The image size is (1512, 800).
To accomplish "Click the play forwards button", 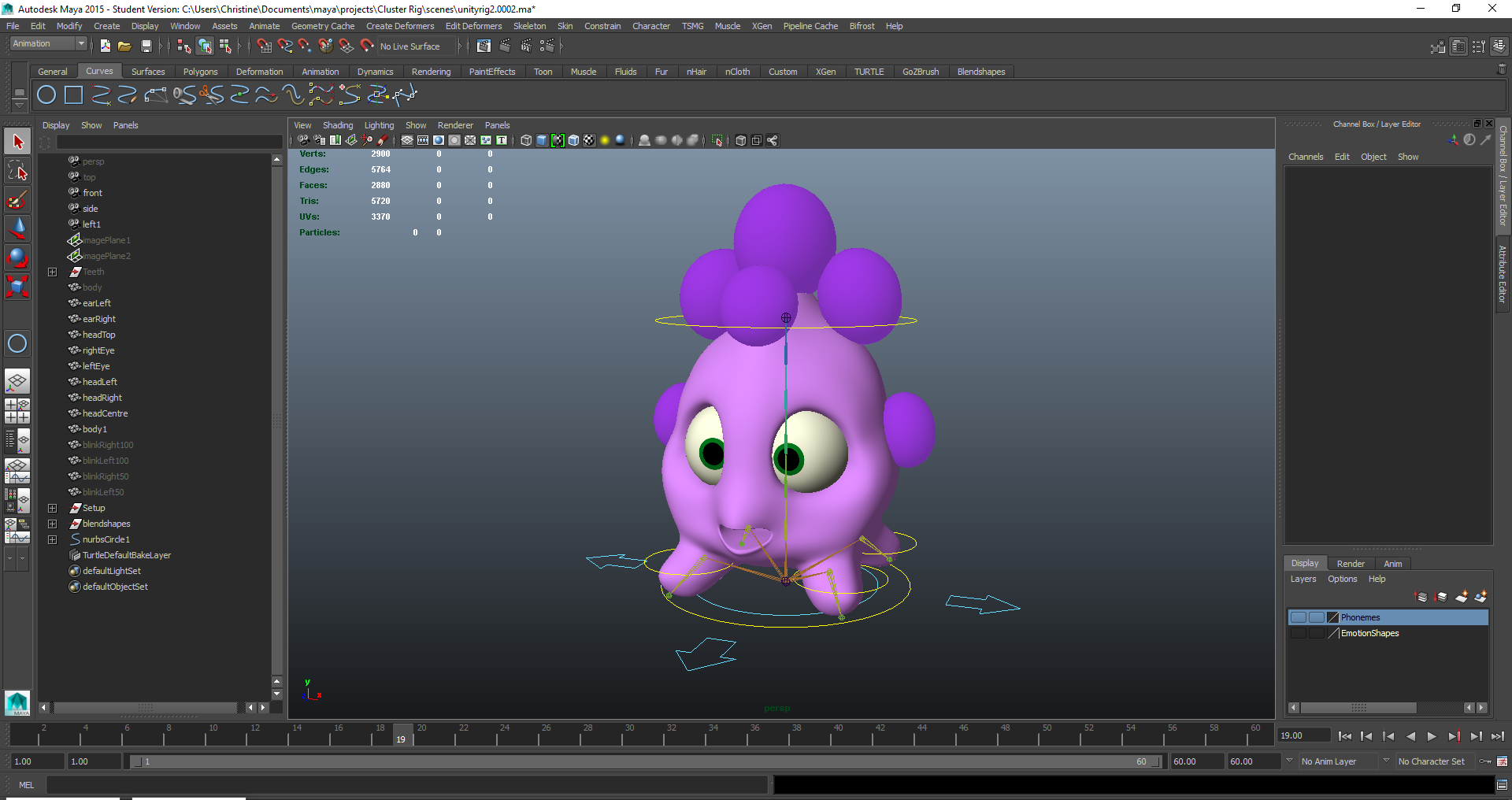I will (1432, 736).
